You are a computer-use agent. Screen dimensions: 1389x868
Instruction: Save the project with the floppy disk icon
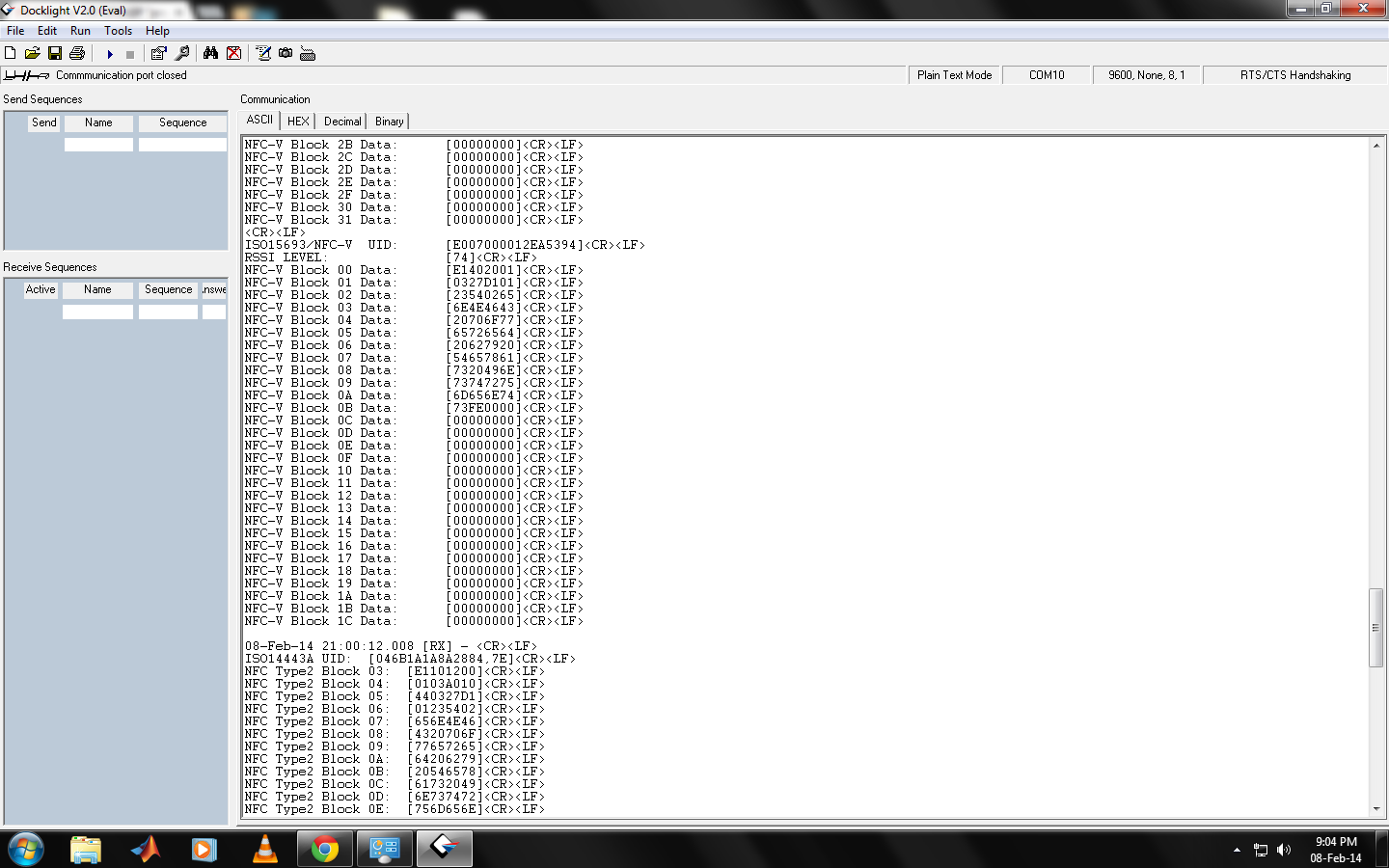(x=55, y=53)
